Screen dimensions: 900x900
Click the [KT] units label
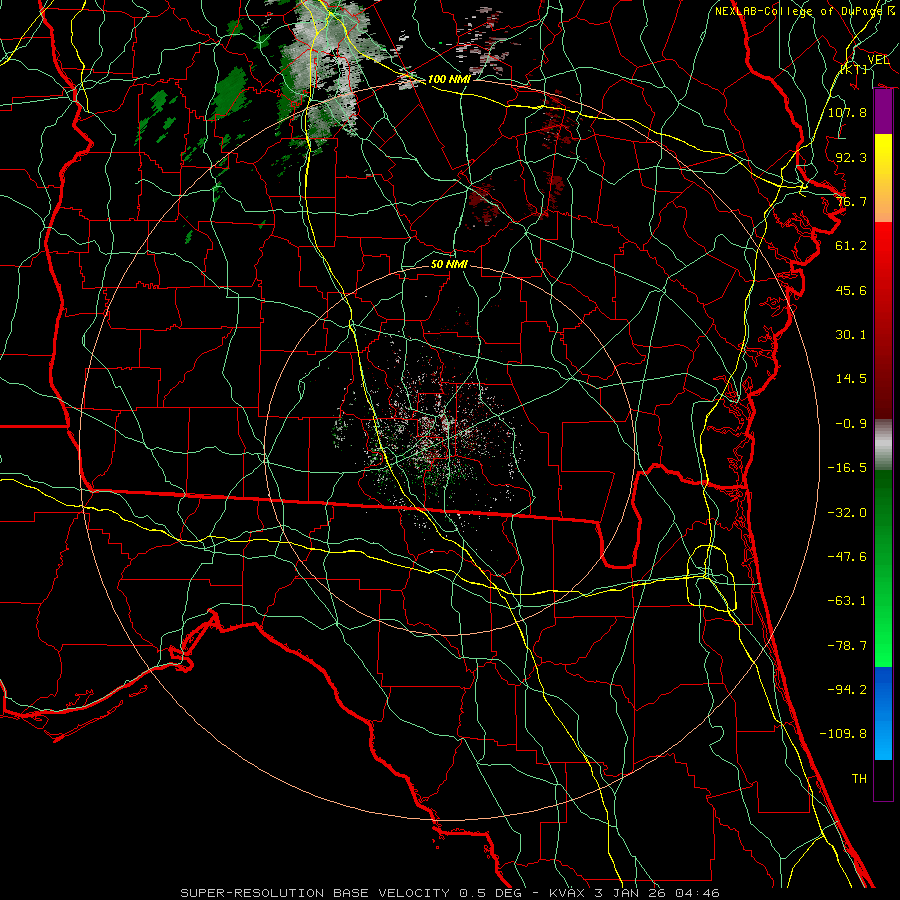tap(854, 69)
